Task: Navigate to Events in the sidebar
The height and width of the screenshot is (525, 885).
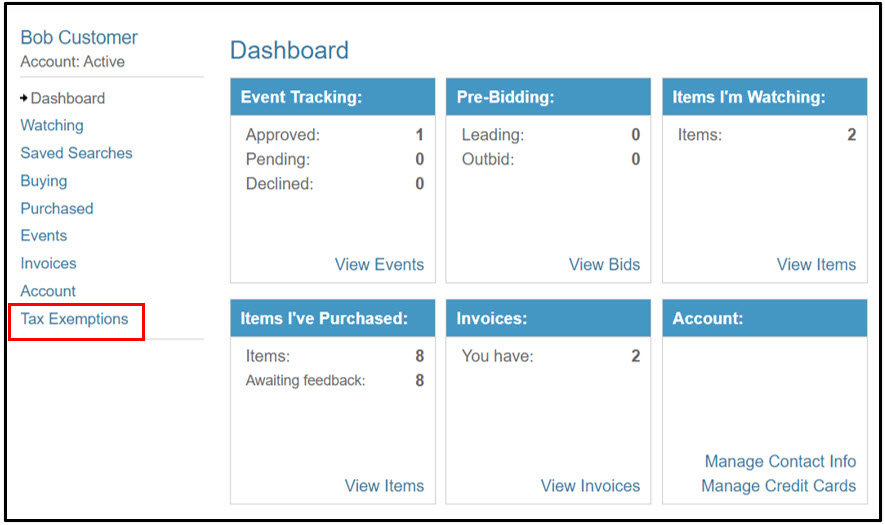Action: tap(44, 235)
